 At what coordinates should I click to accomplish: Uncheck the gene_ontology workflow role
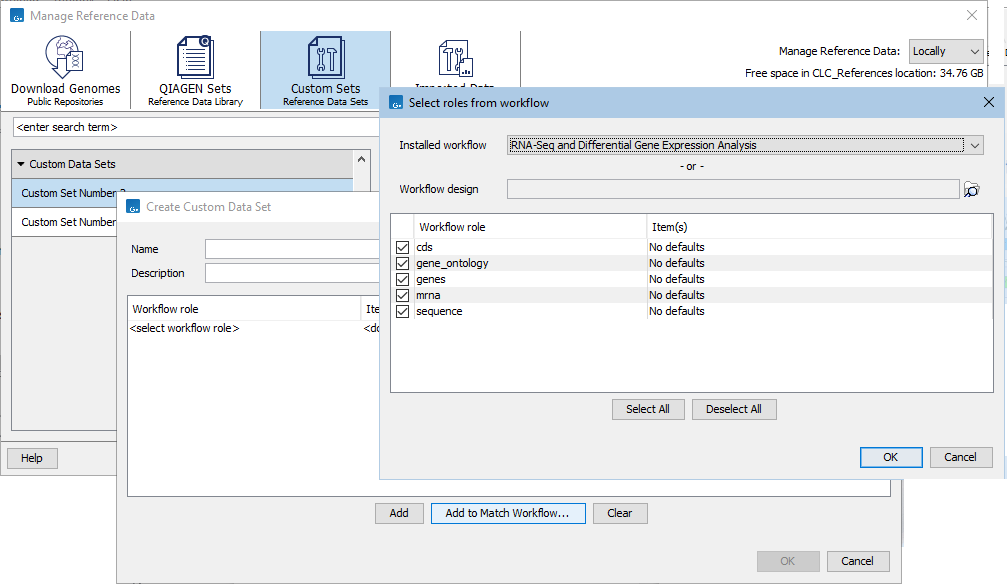(x=401, y=263)
